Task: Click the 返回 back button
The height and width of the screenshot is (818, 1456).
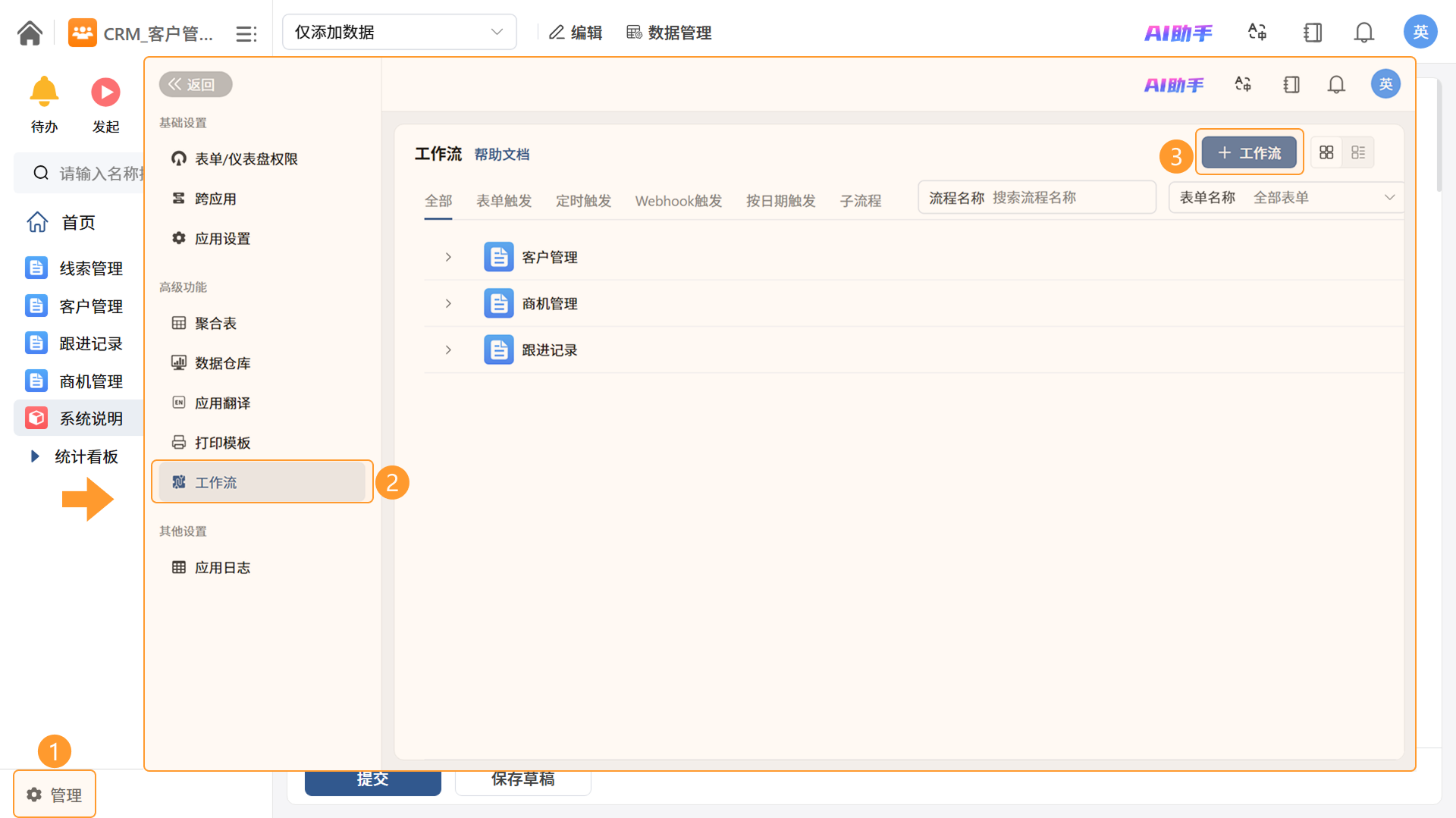Action: tap(195, 84)
